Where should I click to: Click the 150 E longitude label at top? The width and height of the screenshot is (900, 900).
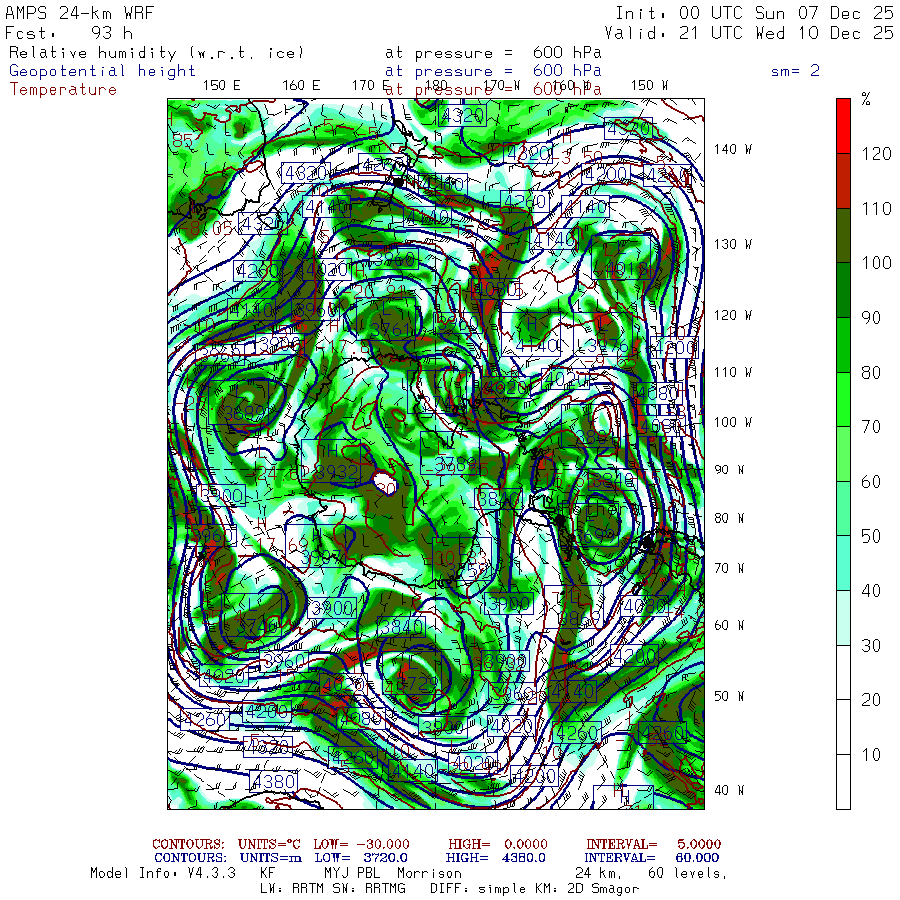222,86
